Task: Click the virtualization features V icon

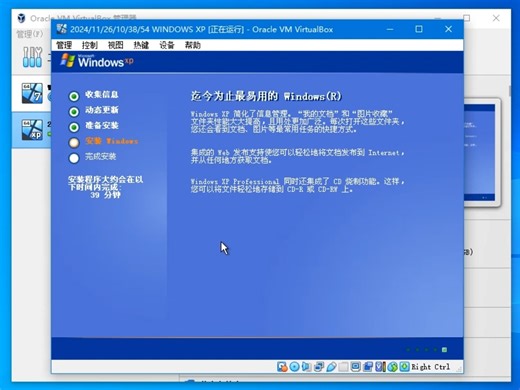Action: tap(380, 367)
